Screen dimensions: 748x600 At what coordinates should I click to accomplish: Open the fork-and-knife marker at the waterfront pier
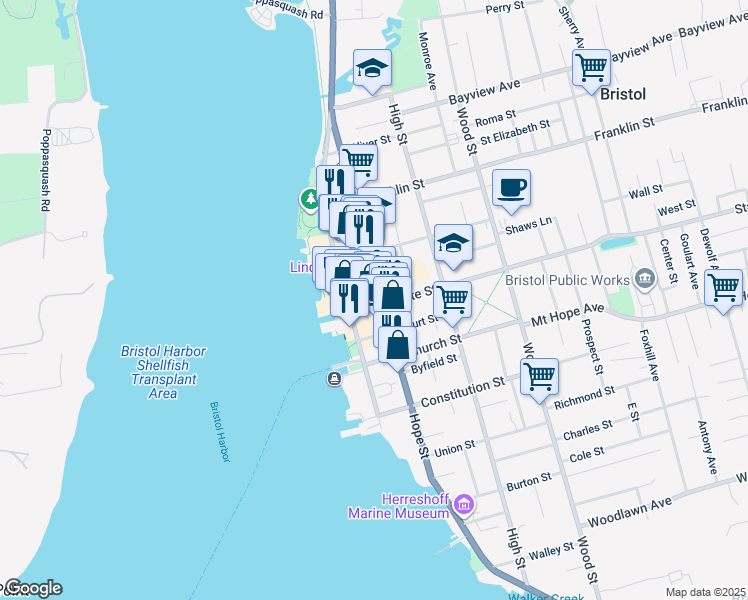pos(349,302)
